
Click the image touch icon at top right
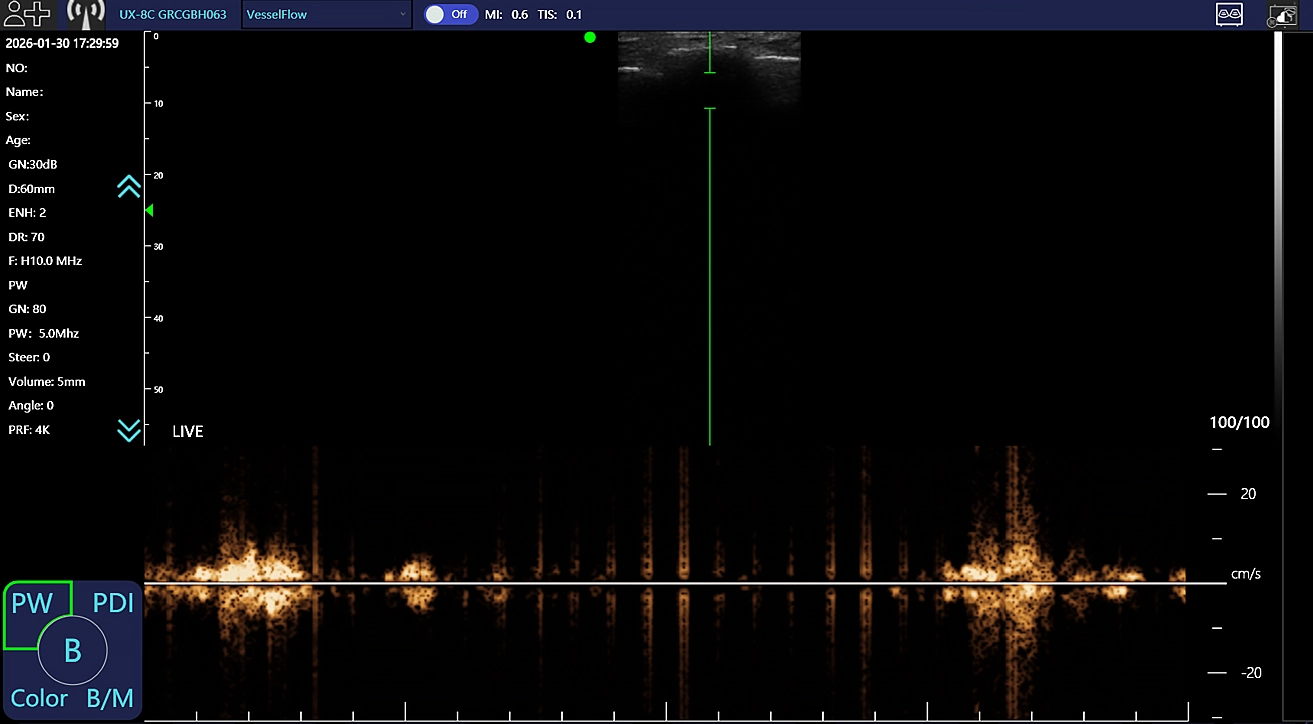pos(1282,15)
